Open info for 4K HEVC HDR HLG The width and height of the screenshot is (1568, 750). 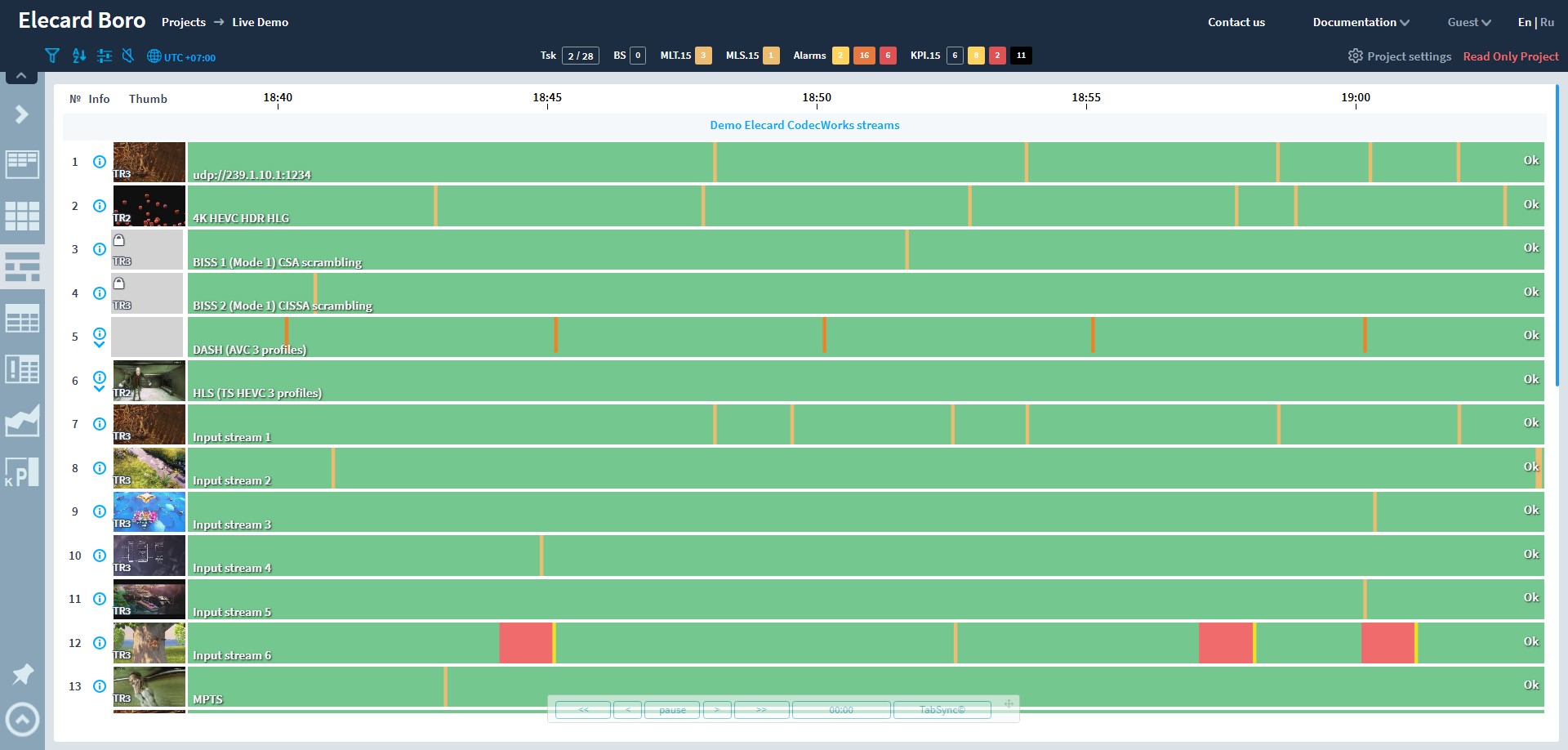tap(100, 206)
